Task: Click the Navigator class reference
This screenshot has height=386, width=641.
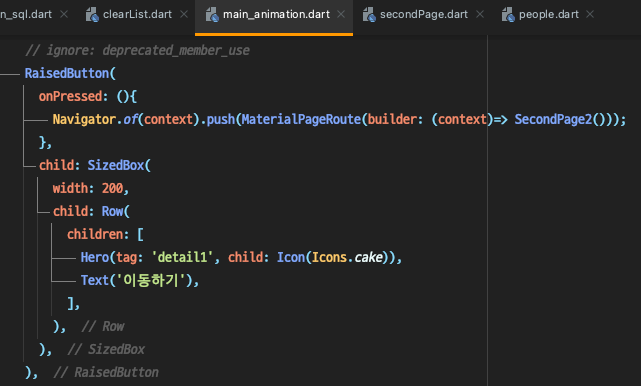Action: pos(84,119)
